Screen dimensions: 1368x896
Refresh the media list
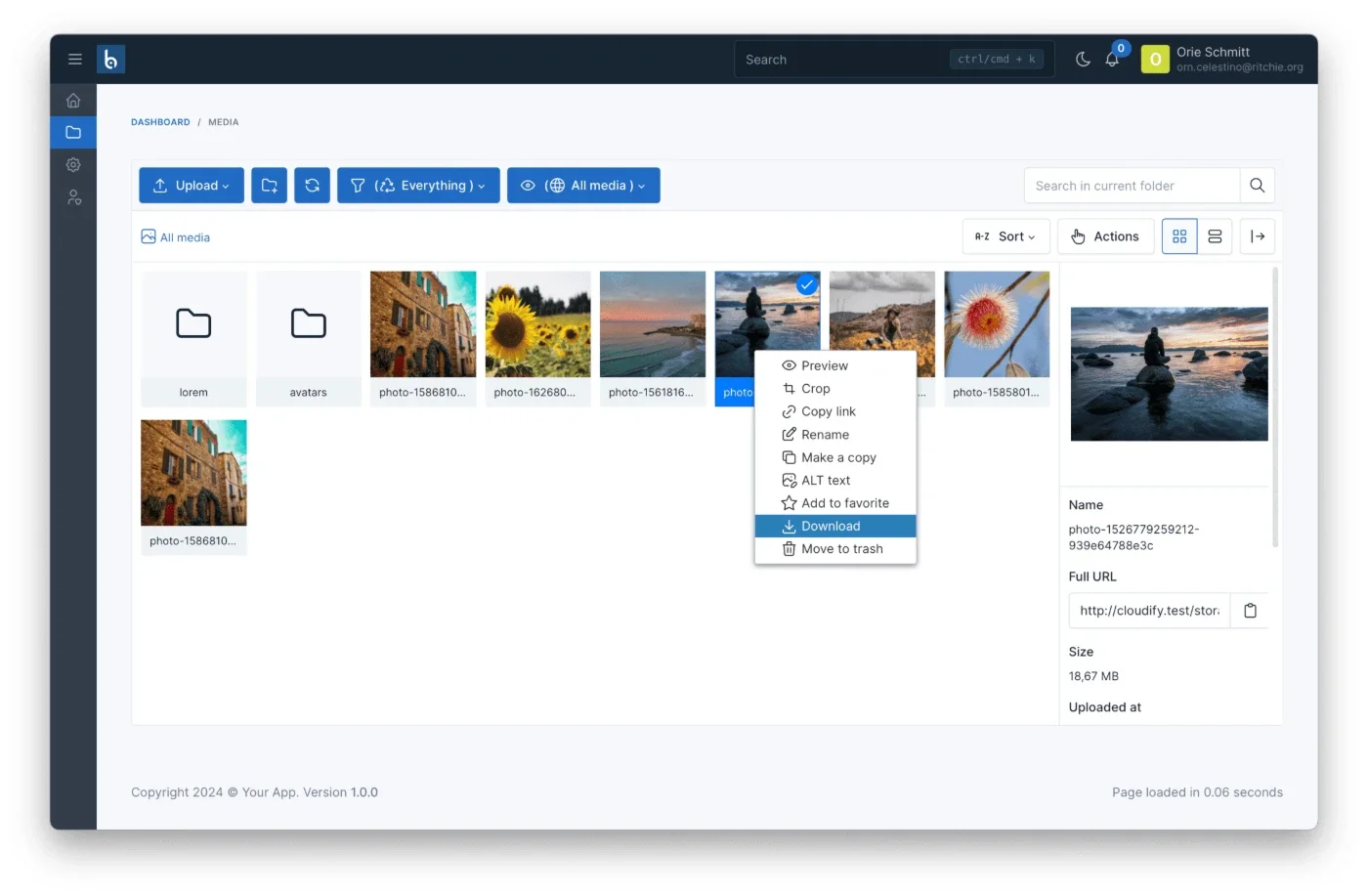coord(312,186)
